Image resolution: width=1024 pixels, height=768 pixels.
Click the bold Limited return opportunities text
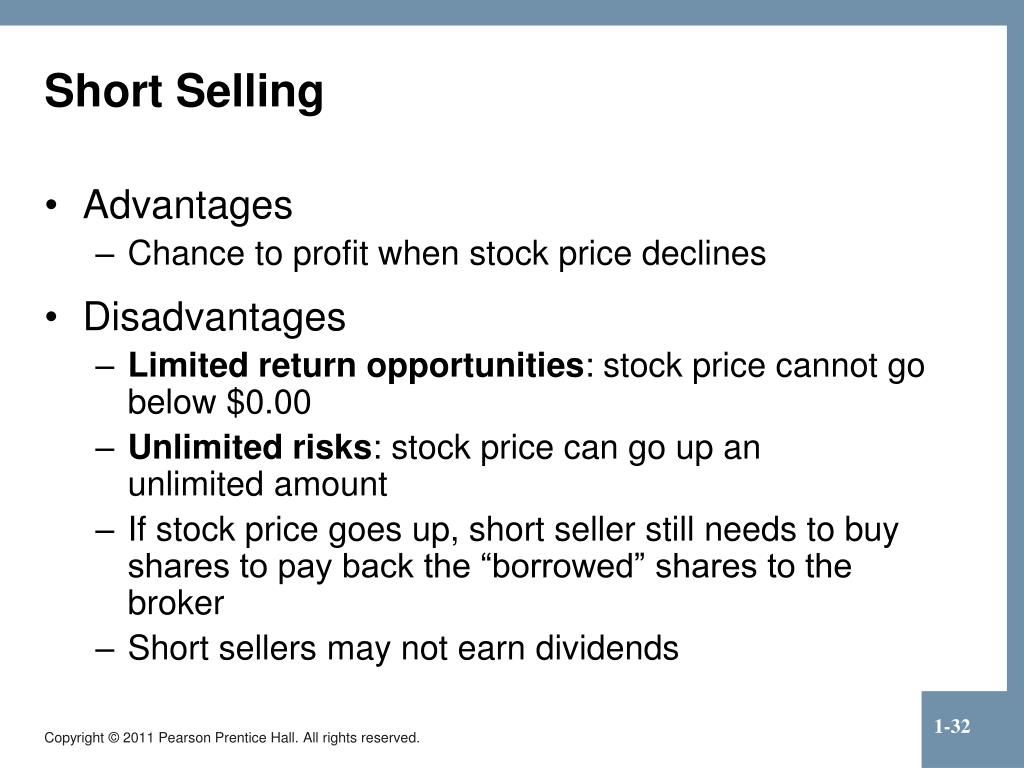point(356,366)
